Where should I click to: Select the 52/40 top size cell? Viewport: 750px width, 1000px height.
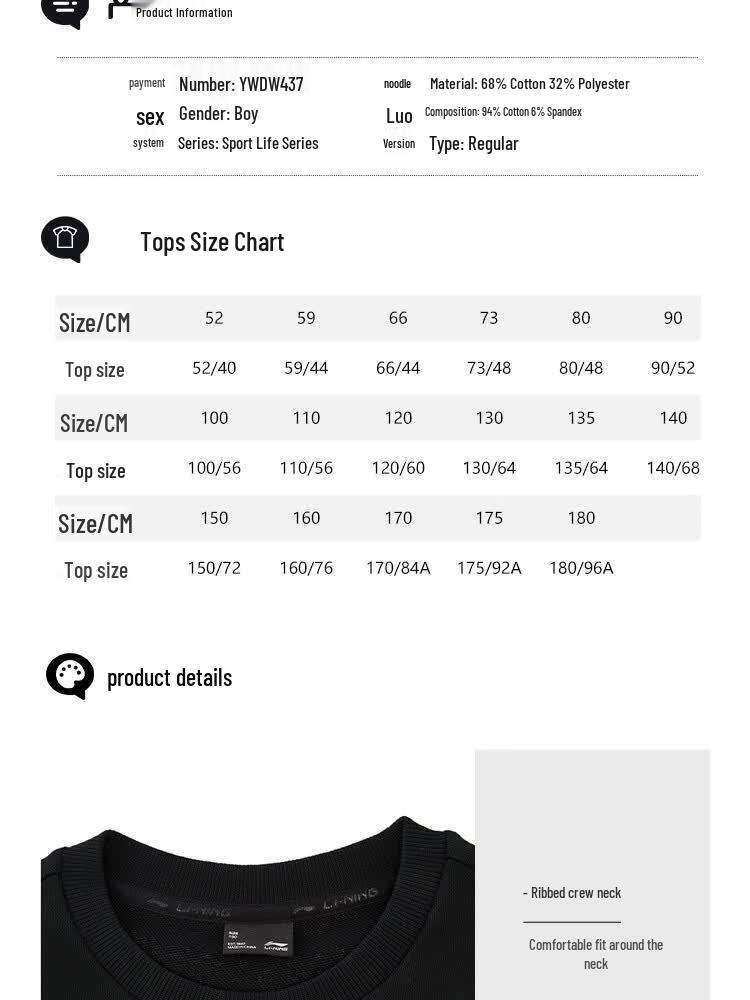214,368
